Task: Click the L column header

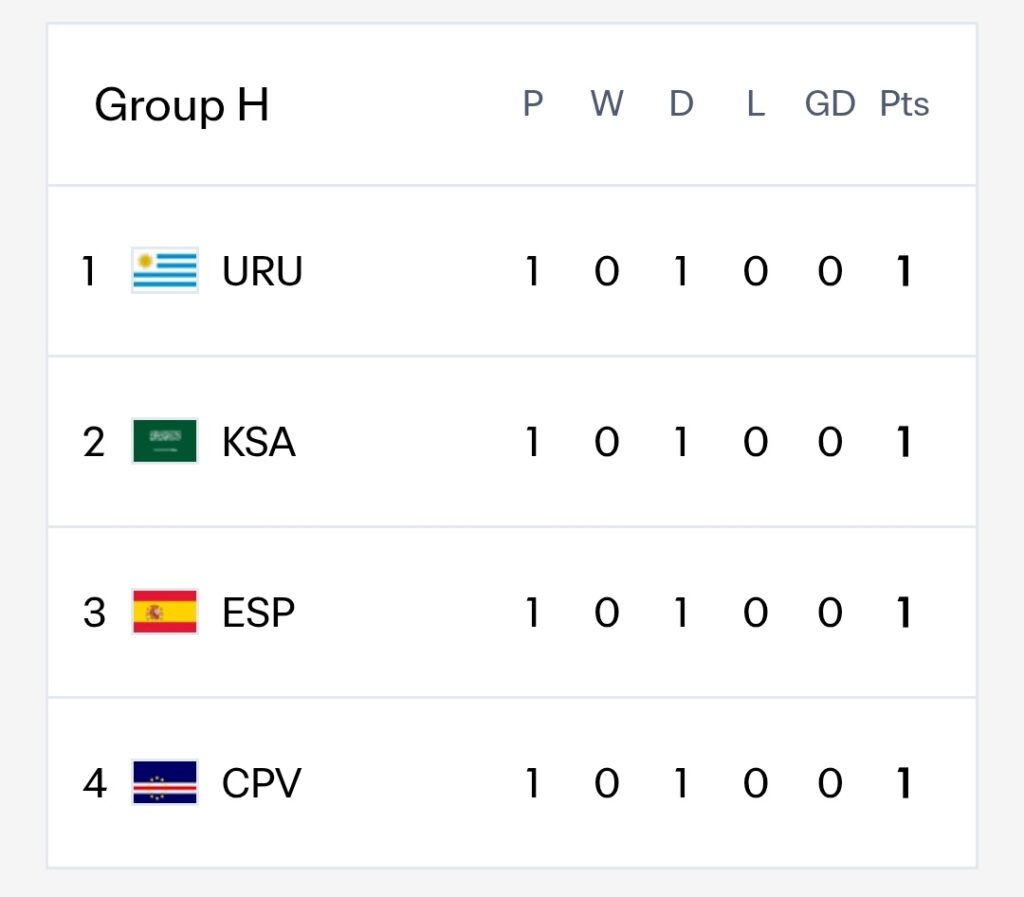Action: tap(756, 103)
